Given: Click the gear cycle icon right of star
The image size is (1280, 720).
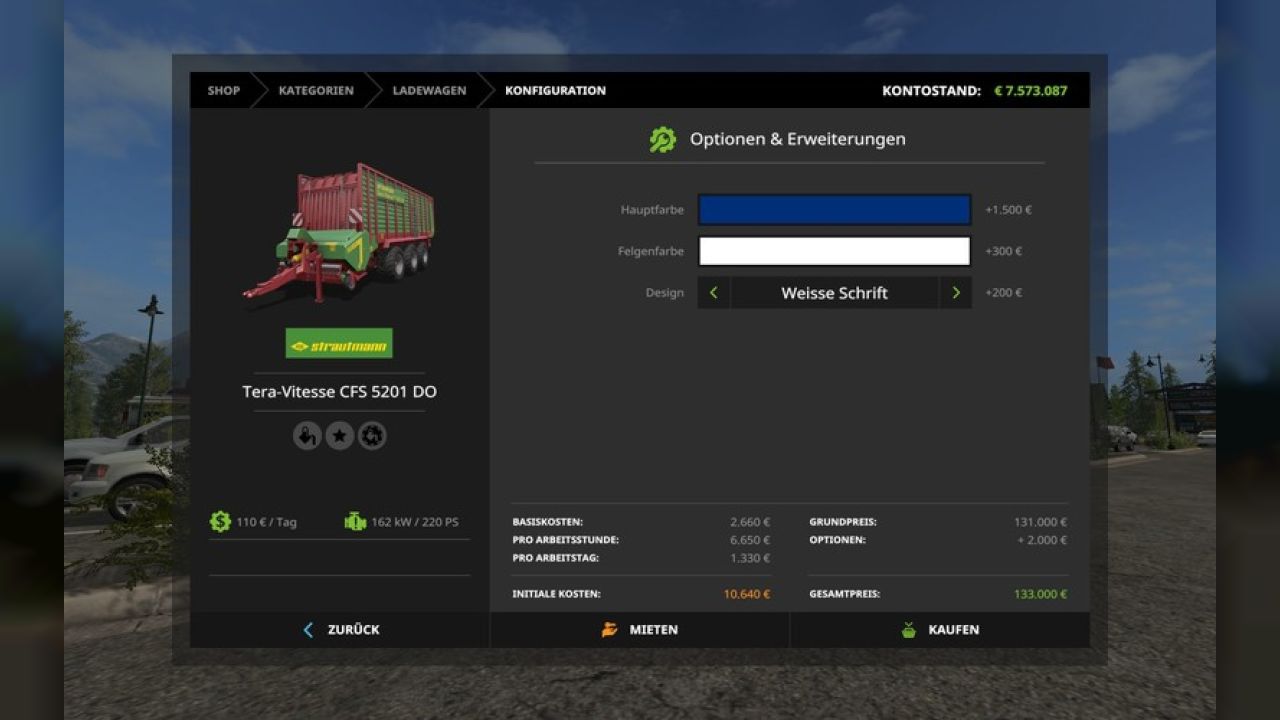Looking at the screenshot, I should click(x=372, y=436).
